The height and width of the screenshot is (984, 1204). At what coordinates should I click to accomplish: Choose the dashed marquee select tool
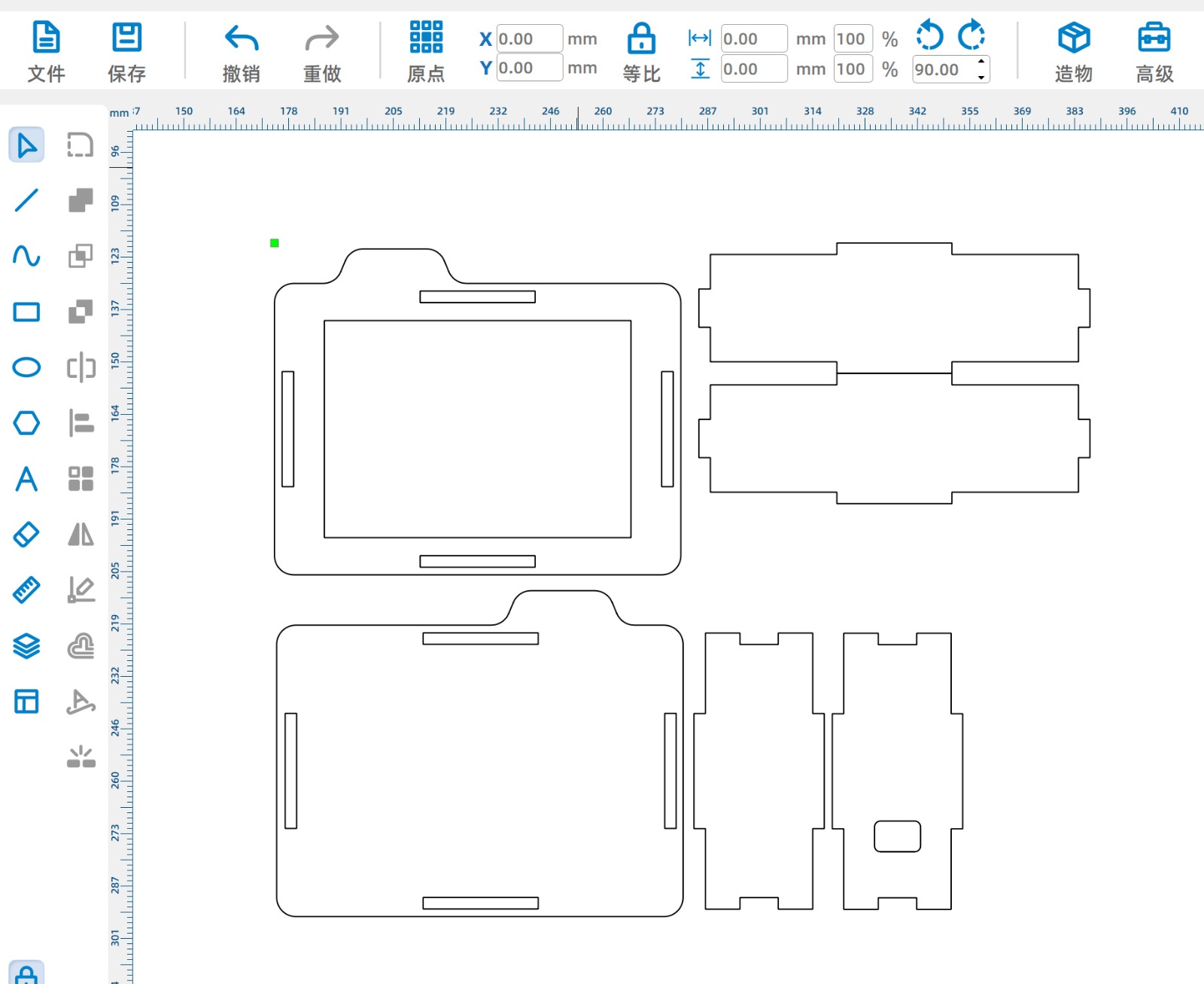tap(81, 145)
